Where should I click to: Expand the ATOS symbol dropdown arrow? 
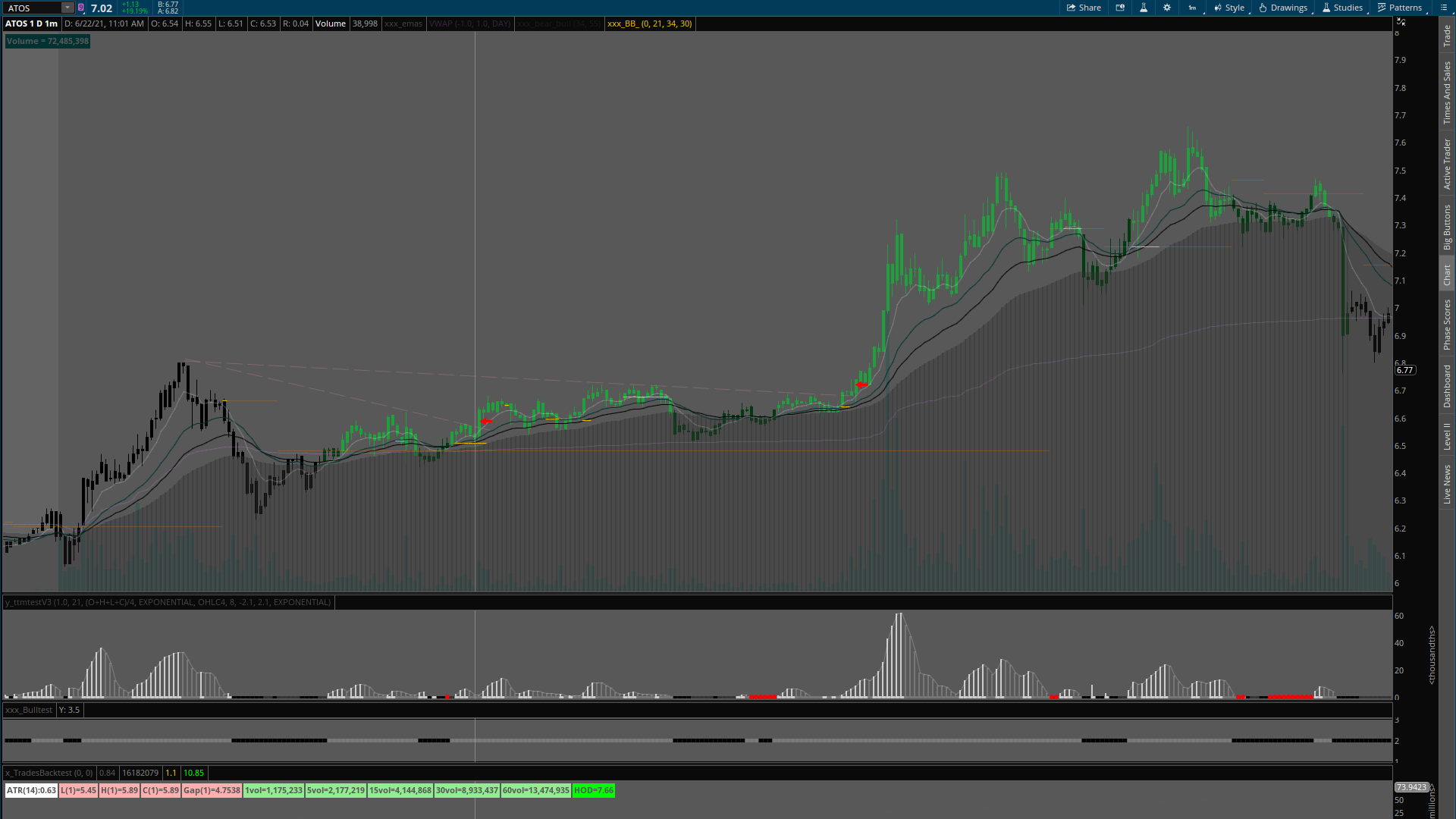click(x=67, y=8)
